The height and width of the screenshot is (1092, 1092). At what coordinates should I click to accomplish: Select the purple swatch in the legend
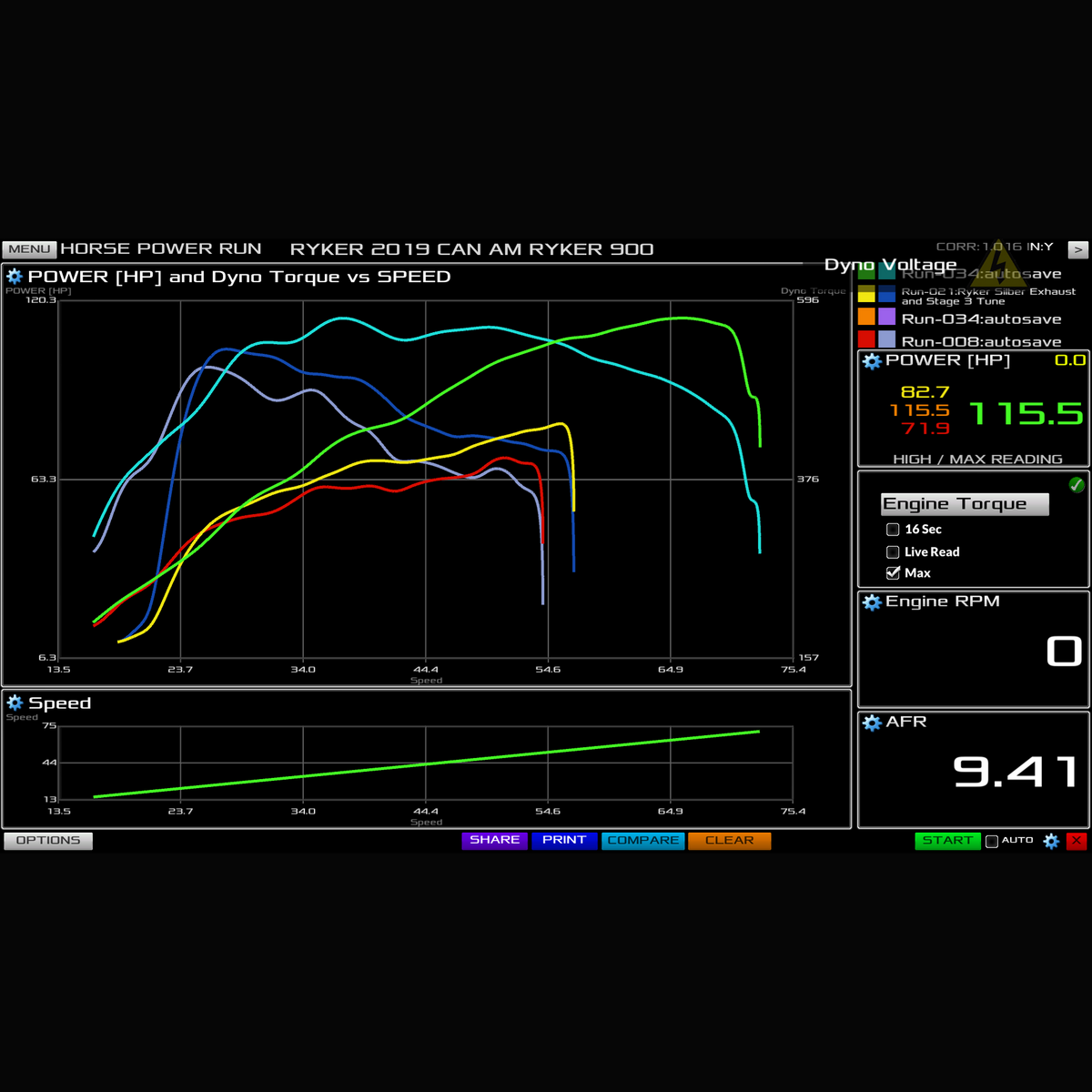886,317
